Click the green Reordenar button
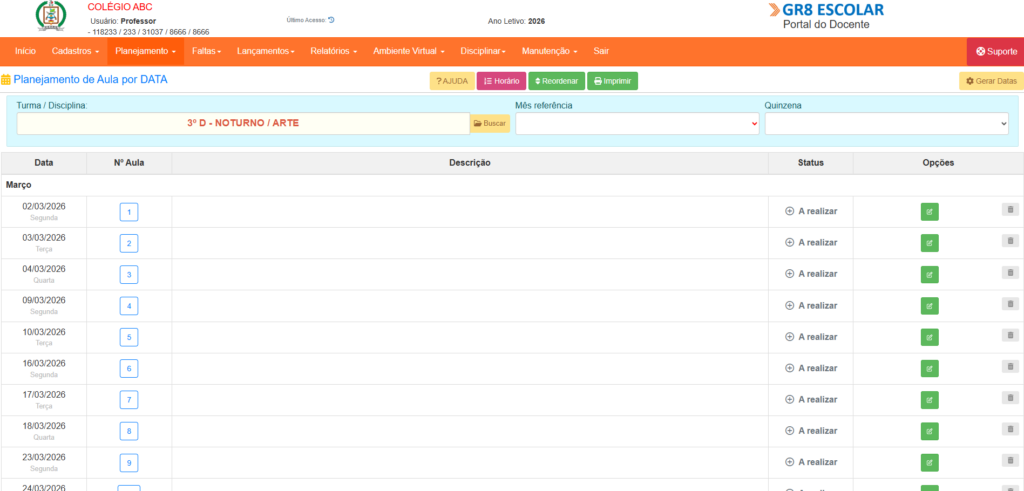This screenshot has height=491, width=1024. pos(556,81)
